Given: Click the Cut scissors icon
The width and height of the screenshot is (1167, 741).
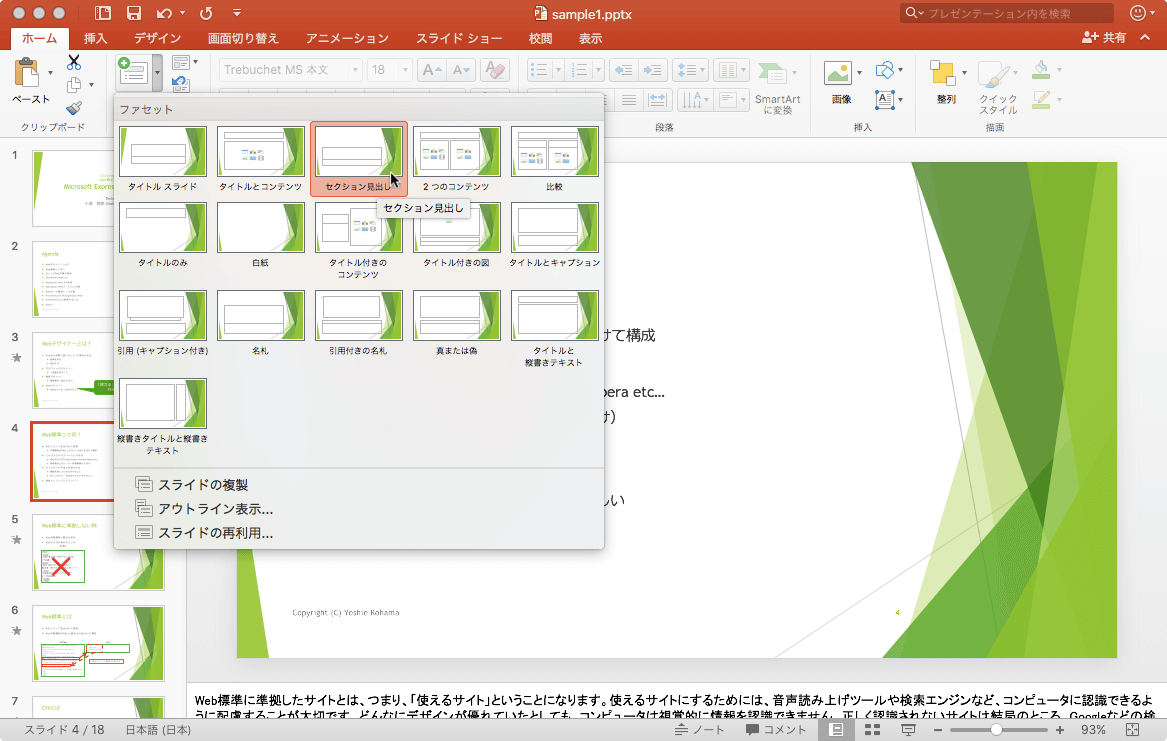Looking at the screenshot, I should [x=74, y=62].
